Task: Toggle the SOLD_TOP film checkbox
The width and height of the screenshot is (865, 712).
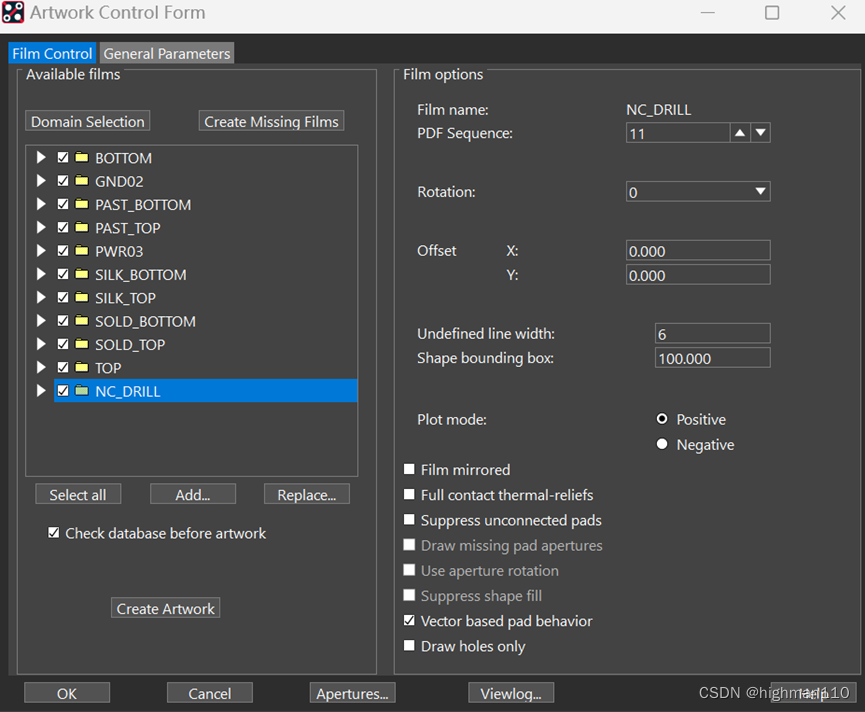Action: click(x=64, y=345)
